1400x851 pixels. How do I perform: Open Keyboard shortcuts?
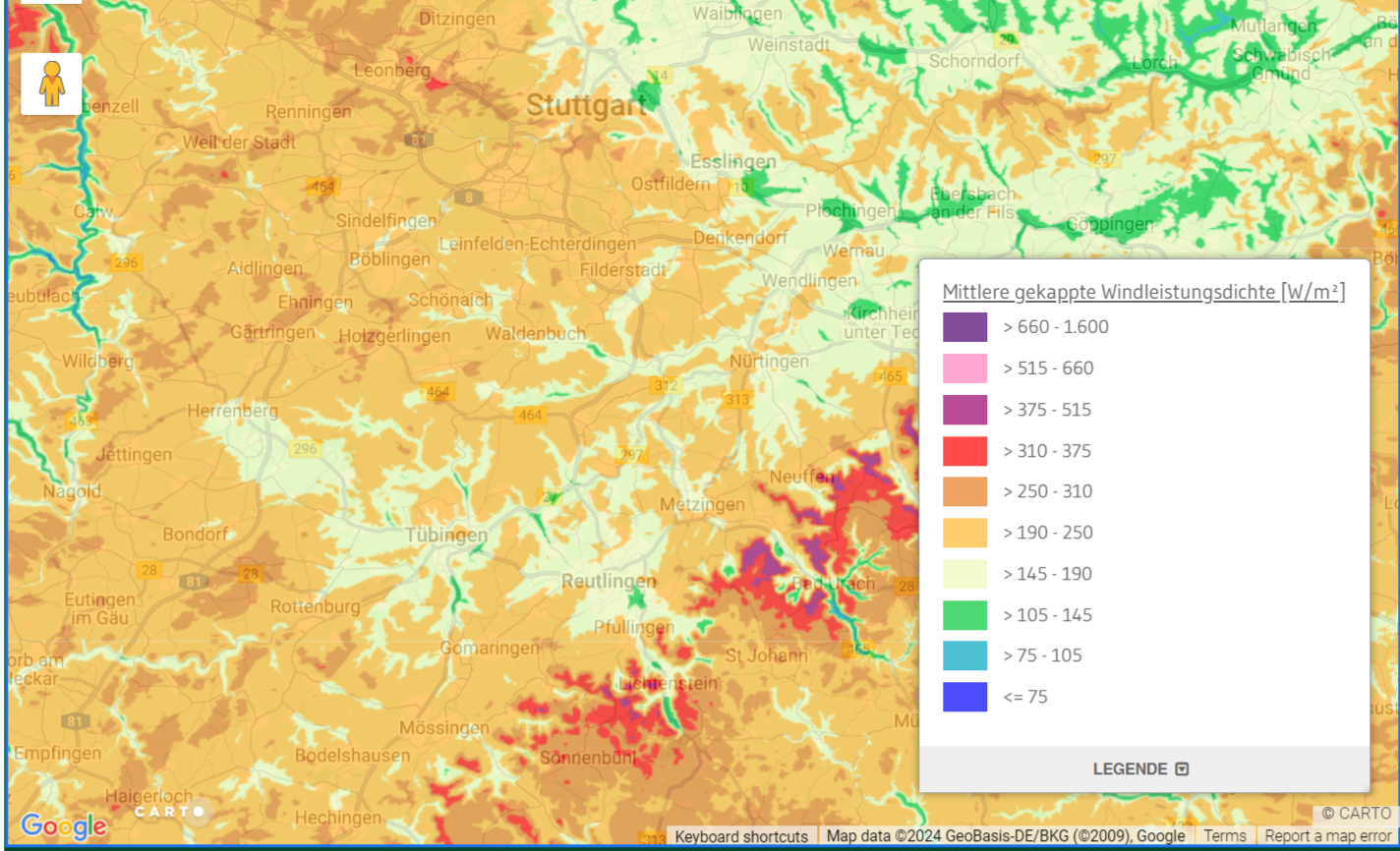(x=741, y=836)
